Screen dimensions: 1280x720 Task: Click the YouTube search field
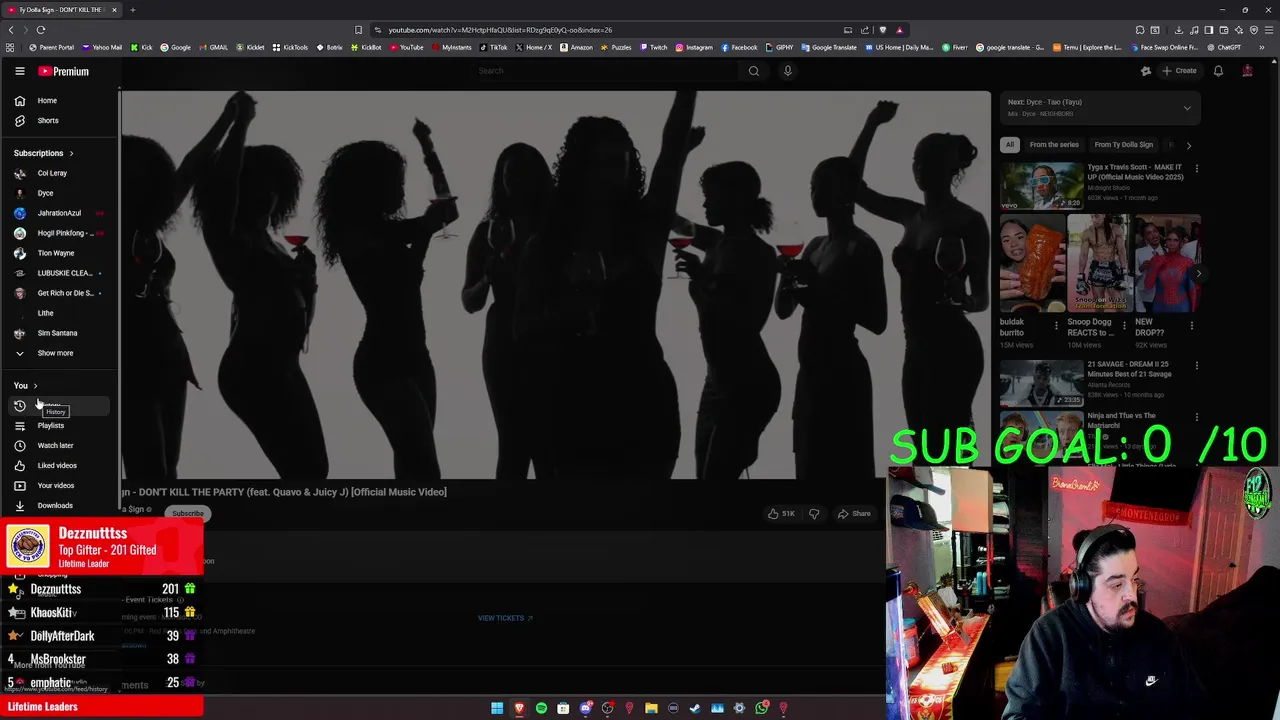[x=605, y=71]
